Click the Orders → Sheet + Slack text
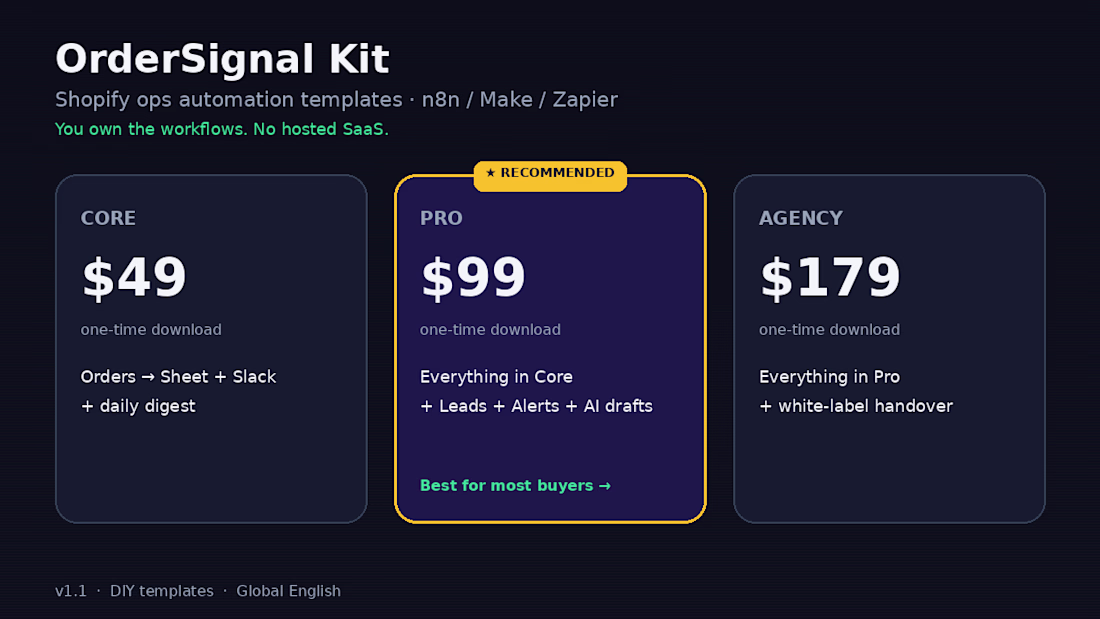This screenshot has width=1100, height=619. click(x=178, y=377)
